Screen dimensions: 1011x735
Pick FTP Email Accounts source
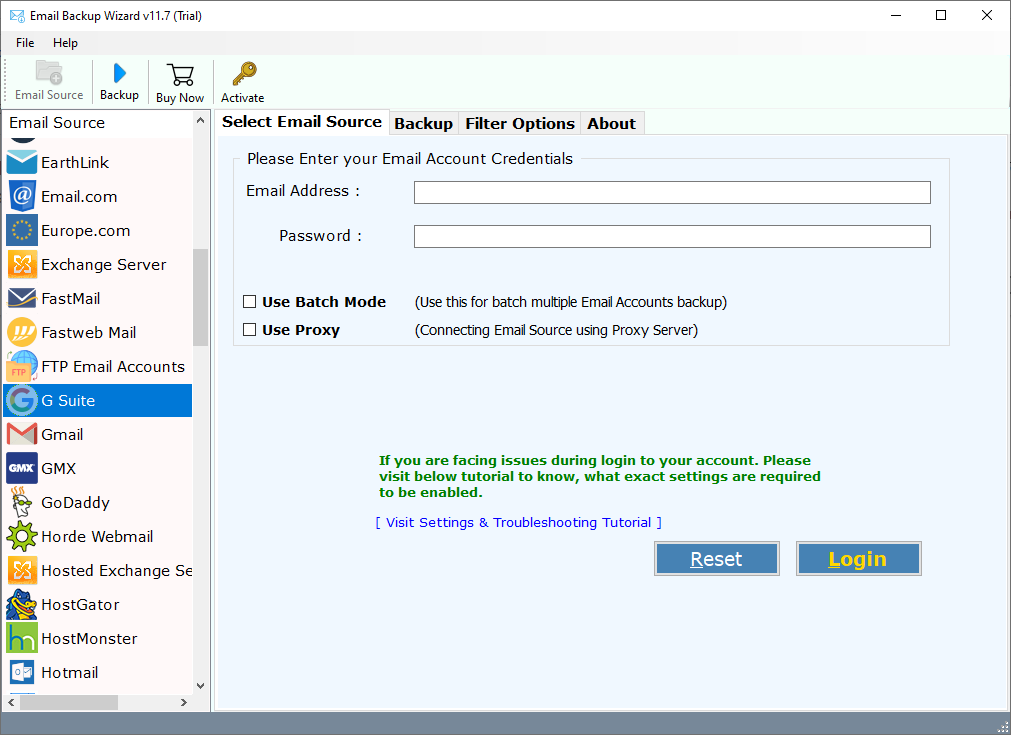click(98, 366)
